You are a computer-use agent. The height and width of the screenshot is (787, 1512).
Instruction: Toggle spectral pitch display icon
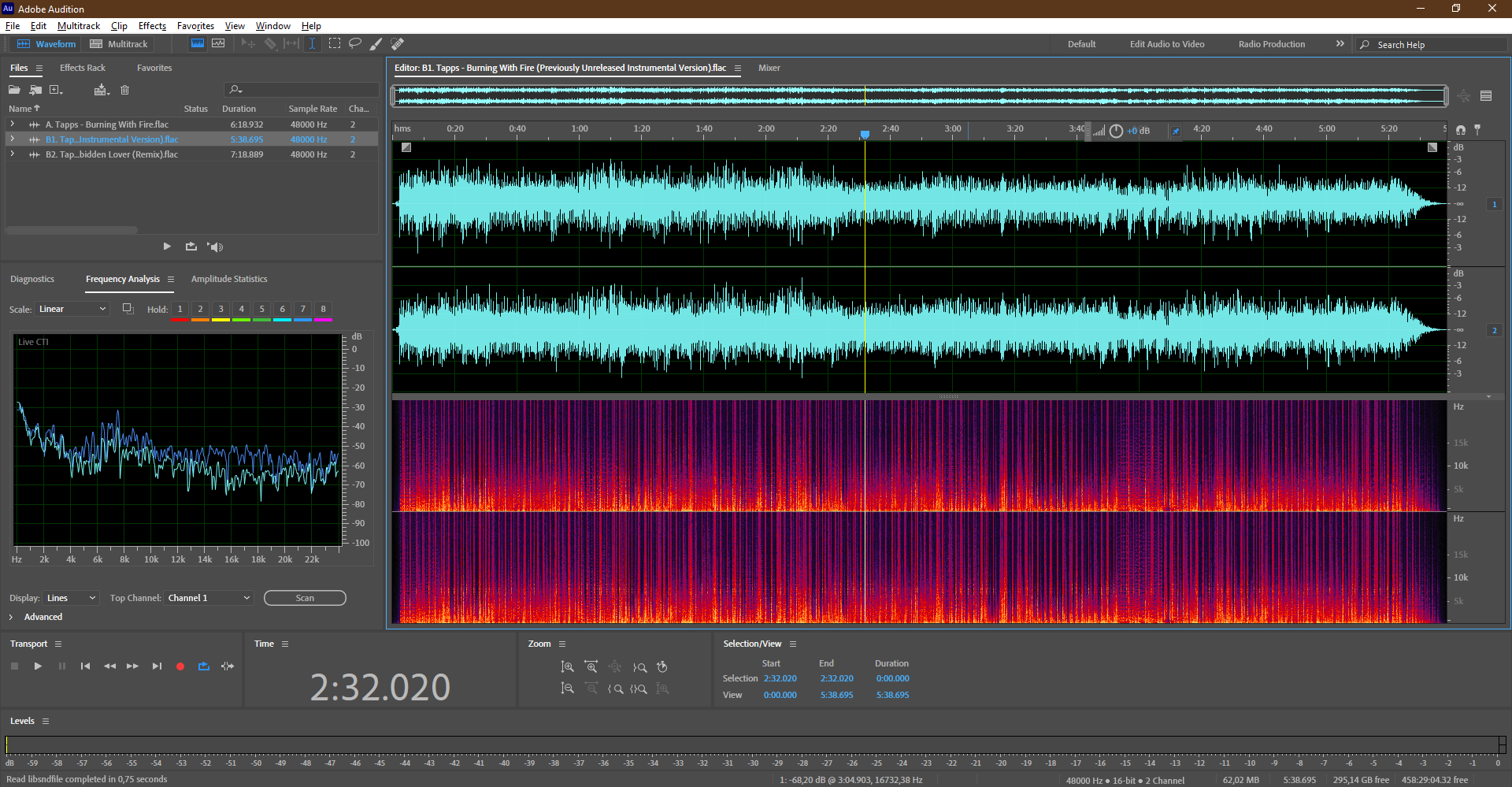pyautogui.click(x=218, y=43)
